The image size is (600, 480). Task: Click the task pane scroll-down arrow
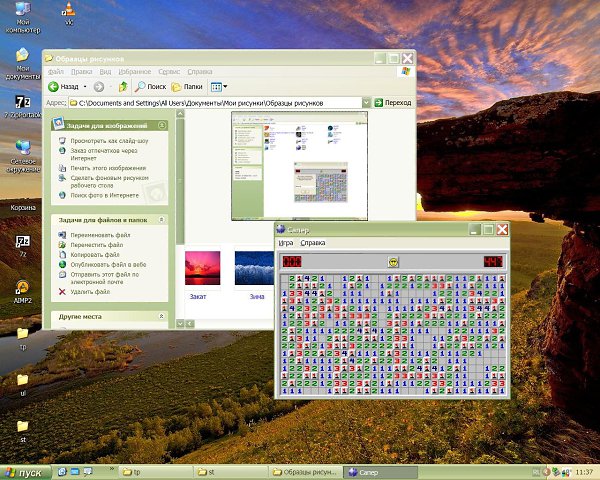pos(180,324)
